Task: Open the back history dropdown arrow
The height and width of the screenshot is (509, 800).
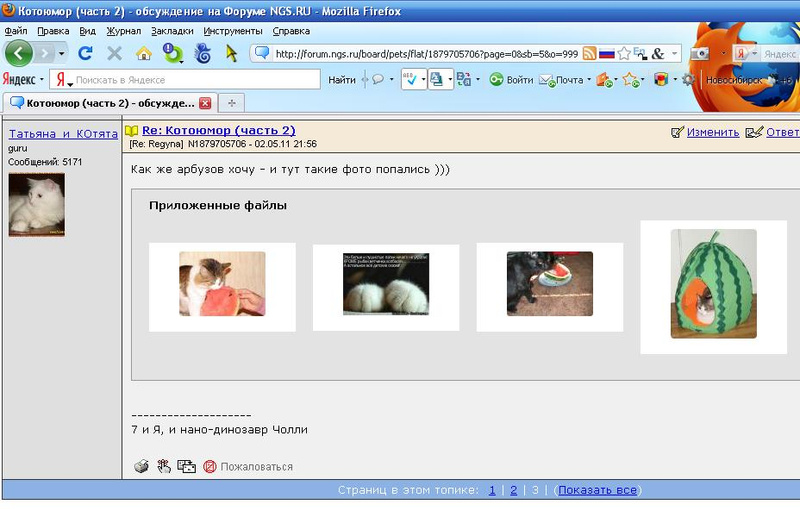Action: pyautogui.click(x=61, y=54)
